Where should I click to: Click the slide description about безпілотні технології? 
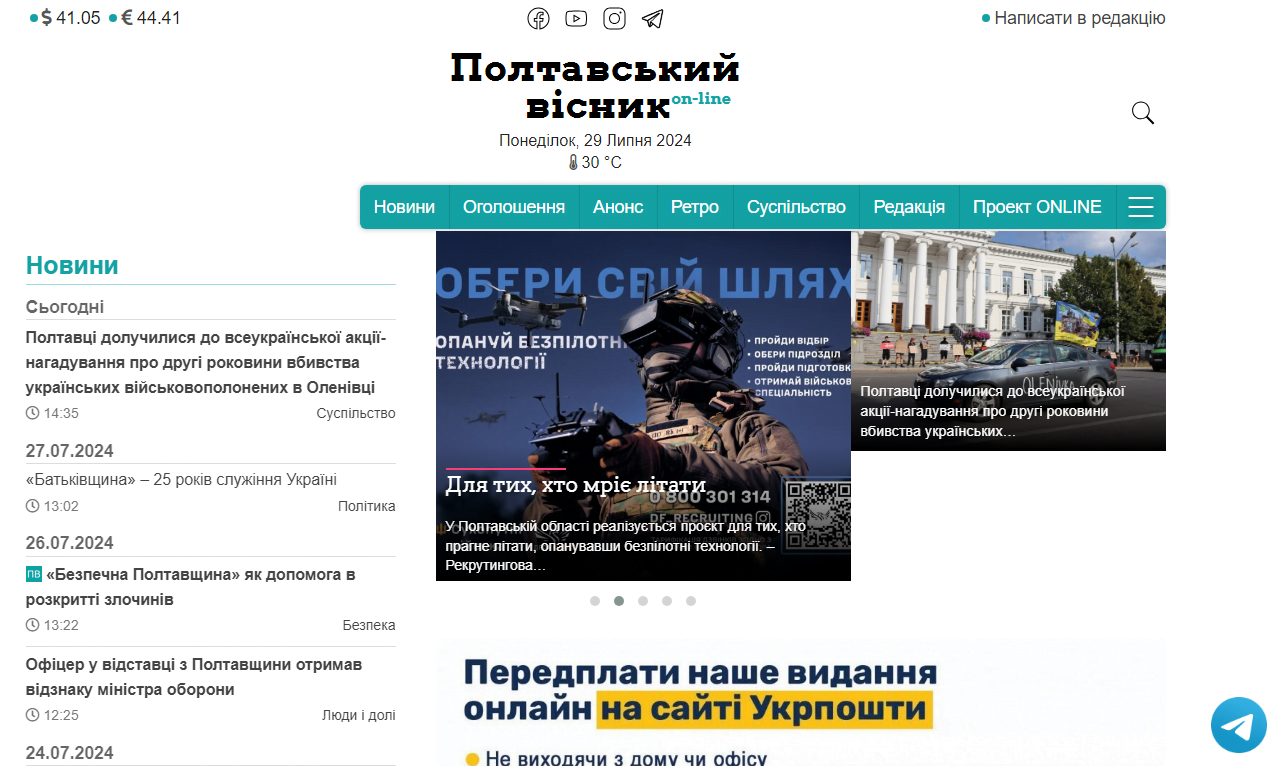pos(628,546)
